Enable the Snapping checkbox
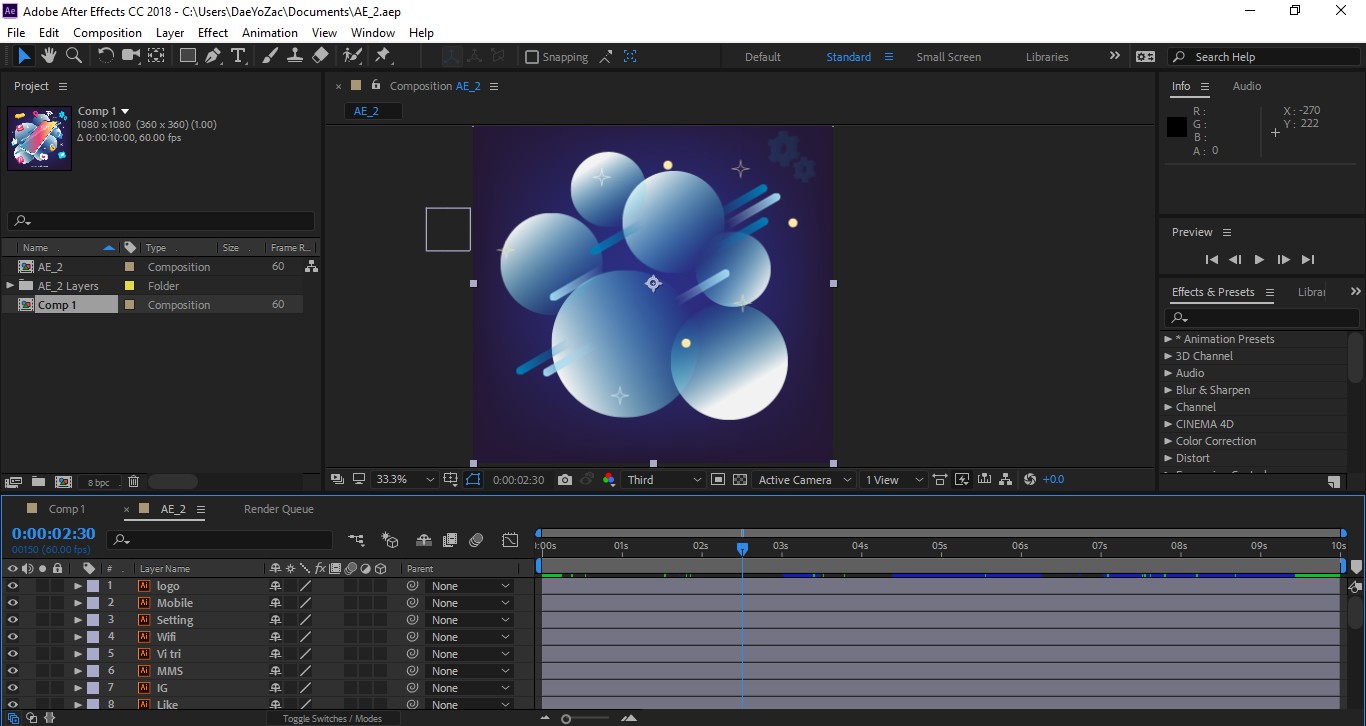1366x726 pixels. pyautogui.click(x=532, y=57)
